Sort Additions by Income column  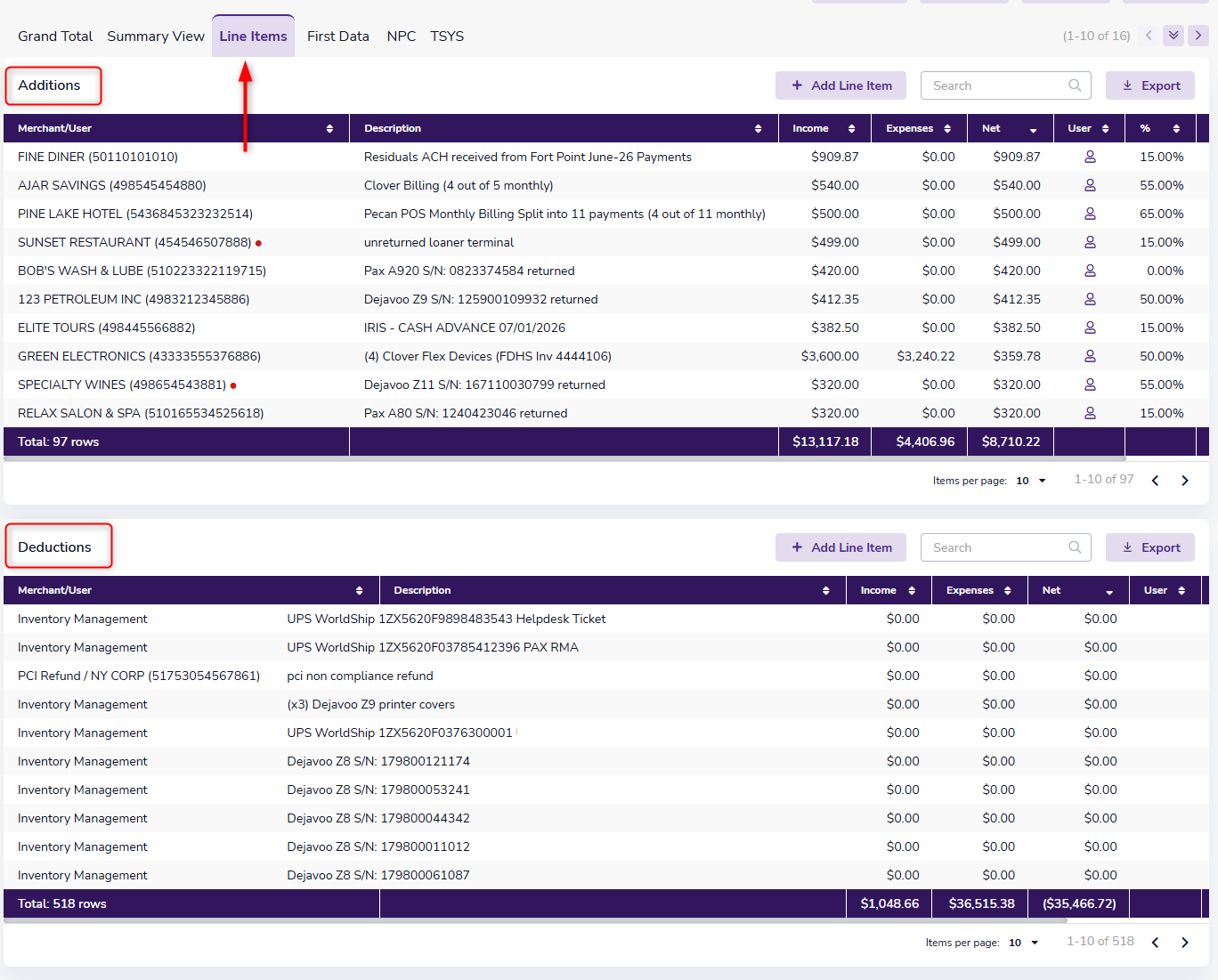pyautogui.click(x=851, y=129)
